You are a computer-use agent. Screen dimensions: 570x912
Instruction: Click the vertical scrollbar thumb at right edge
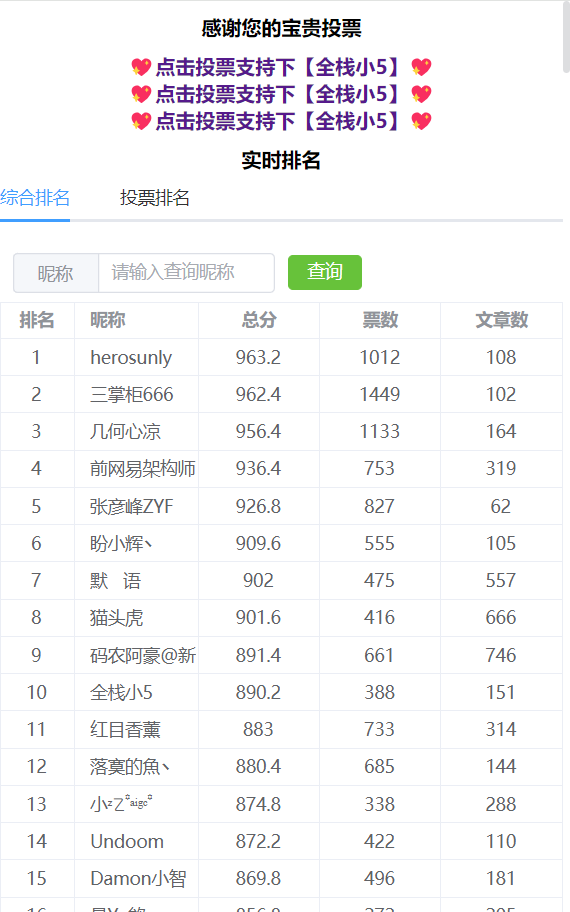[567, 36]
